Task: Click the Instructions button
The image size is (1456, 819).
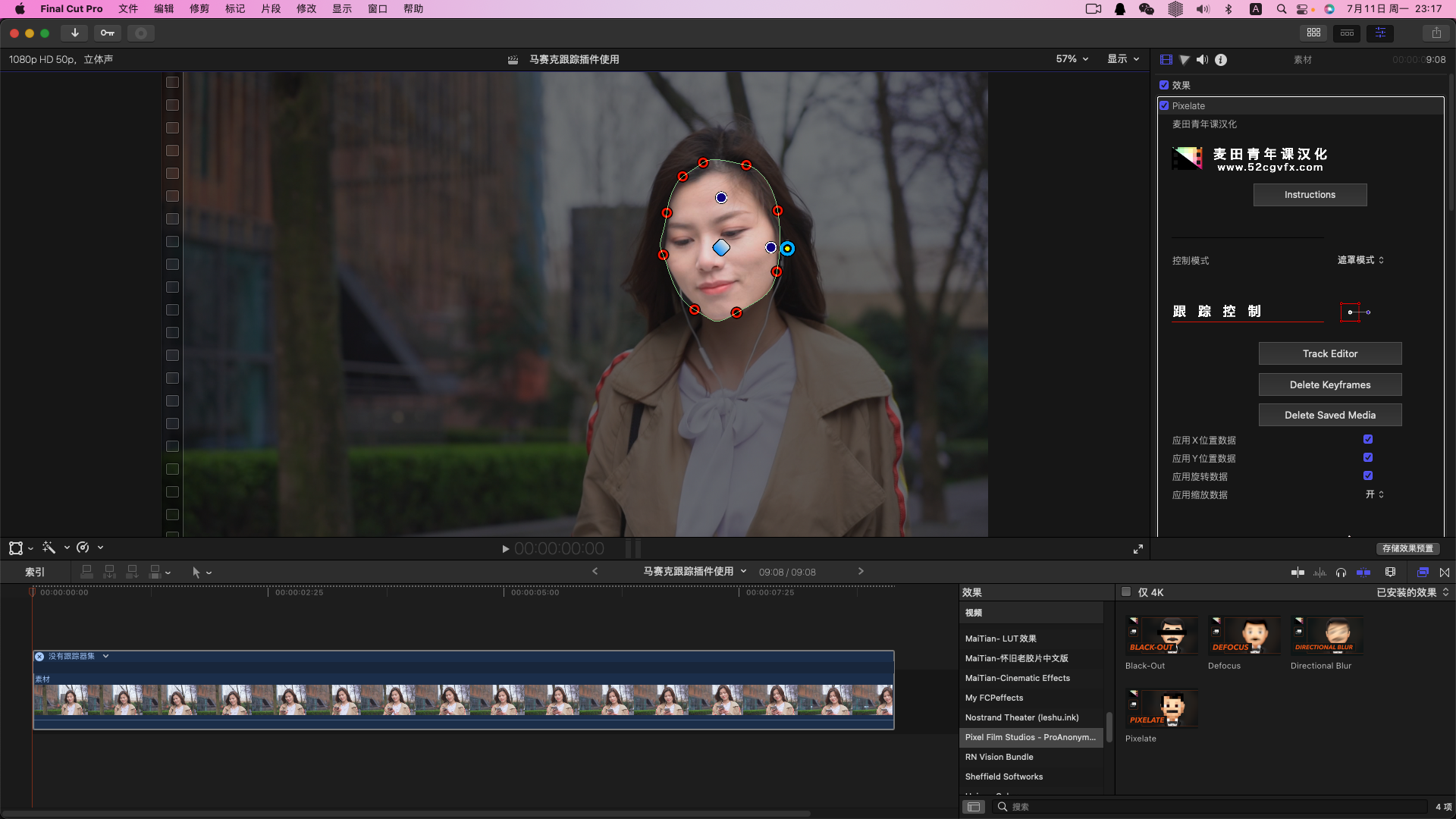Action: point(1310,195)
